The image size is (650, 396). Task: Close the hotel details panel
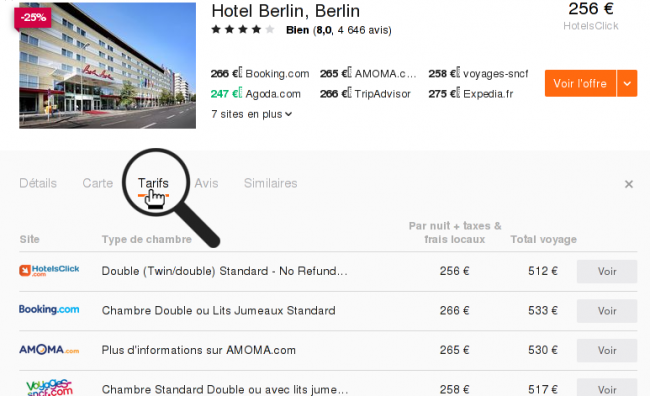628,184
